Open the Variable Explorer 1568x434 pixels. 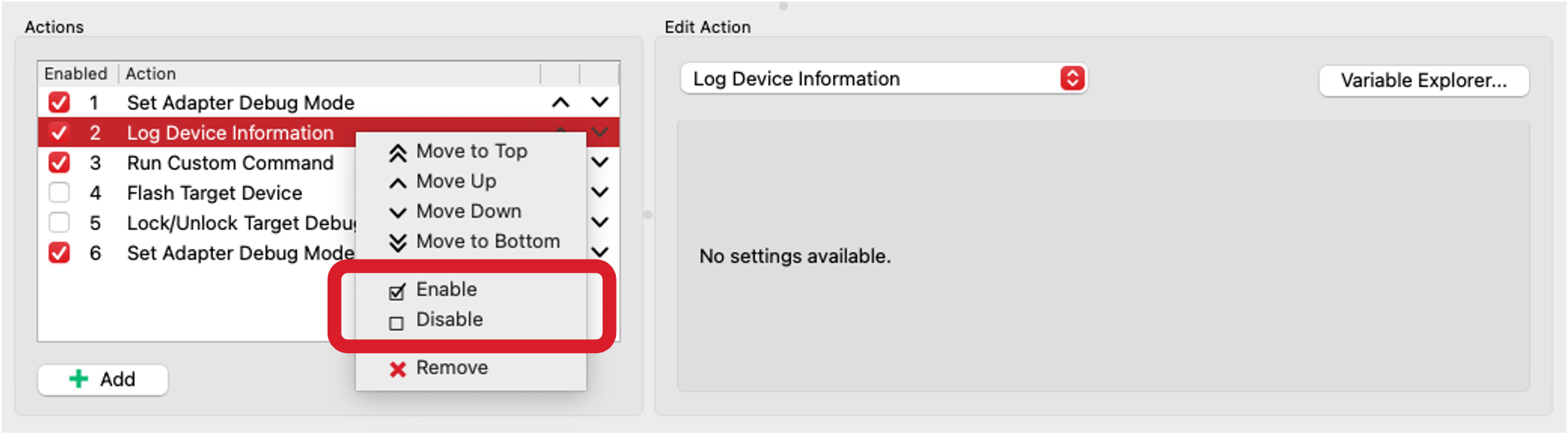pyautogui.click(x=1425, y=80)
